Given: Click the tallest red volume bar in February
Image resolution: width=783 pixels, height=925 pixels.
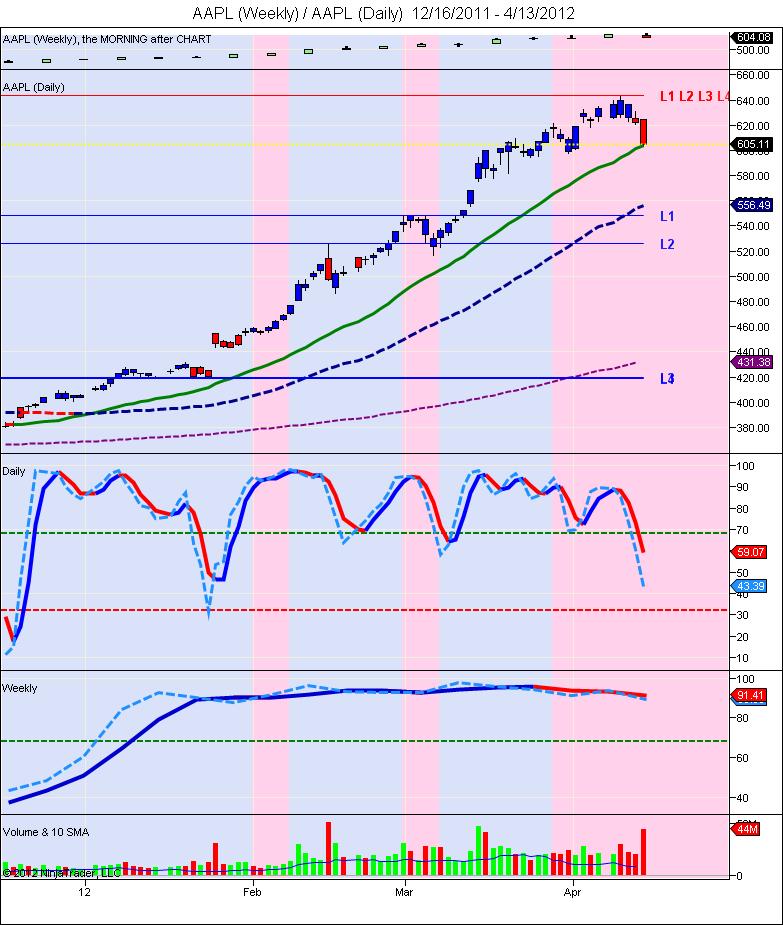Looking at the screenshot, I should [329, 848].
